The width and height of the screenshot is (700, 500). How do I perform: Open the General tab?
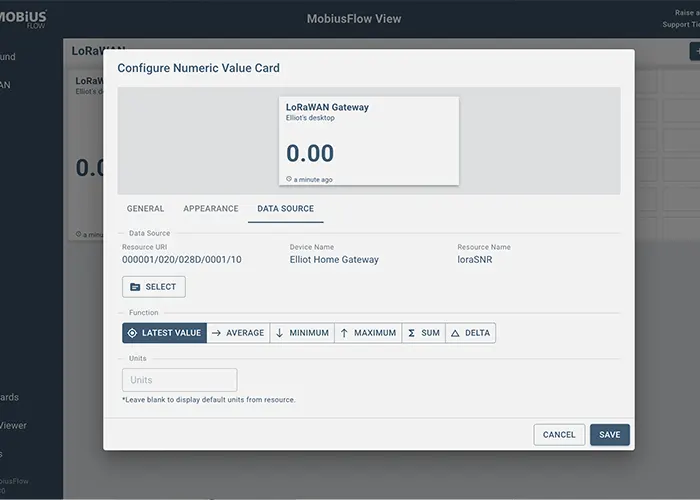point(145,208)
